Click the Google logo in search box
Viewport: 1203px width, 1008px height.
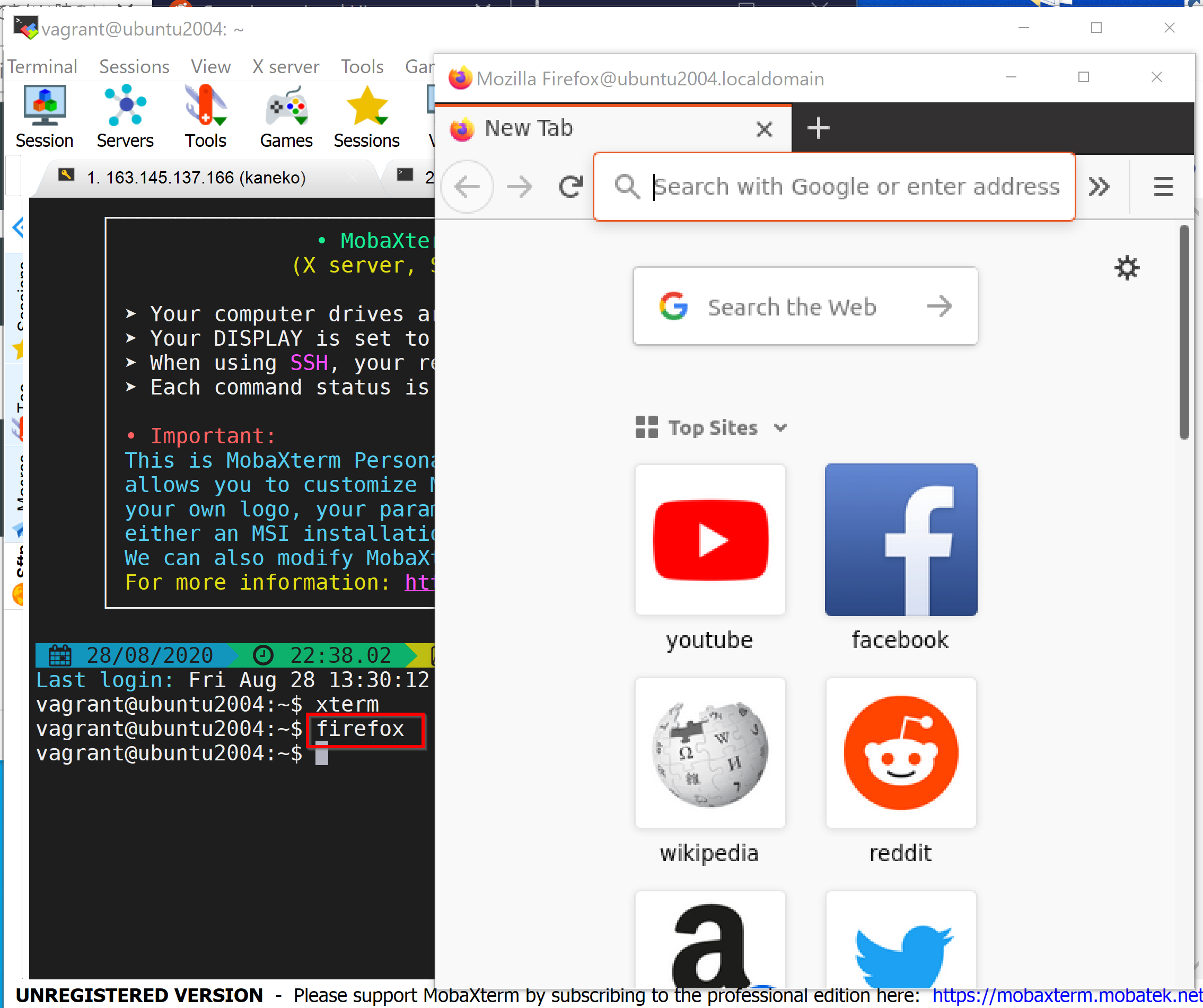coord(673,306)
